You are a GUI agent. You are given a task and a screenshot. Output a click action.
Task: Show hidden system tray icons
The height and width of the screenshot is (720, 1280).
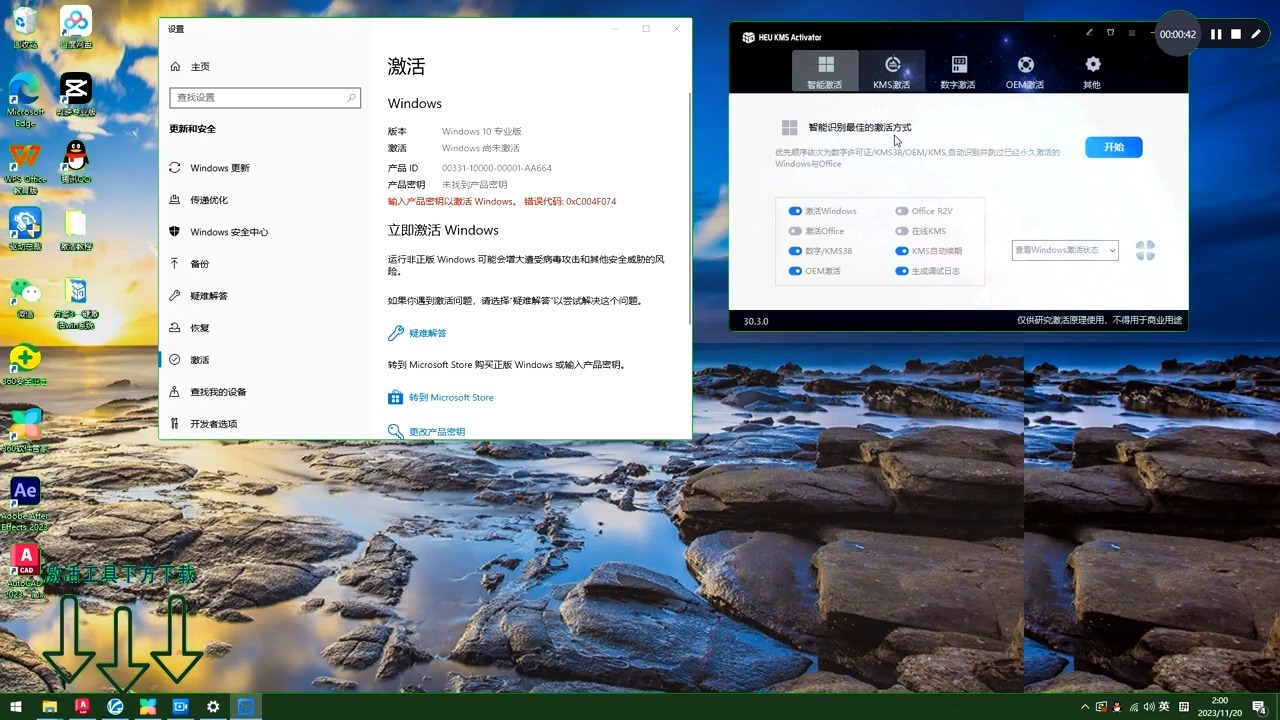(1086, 707)
